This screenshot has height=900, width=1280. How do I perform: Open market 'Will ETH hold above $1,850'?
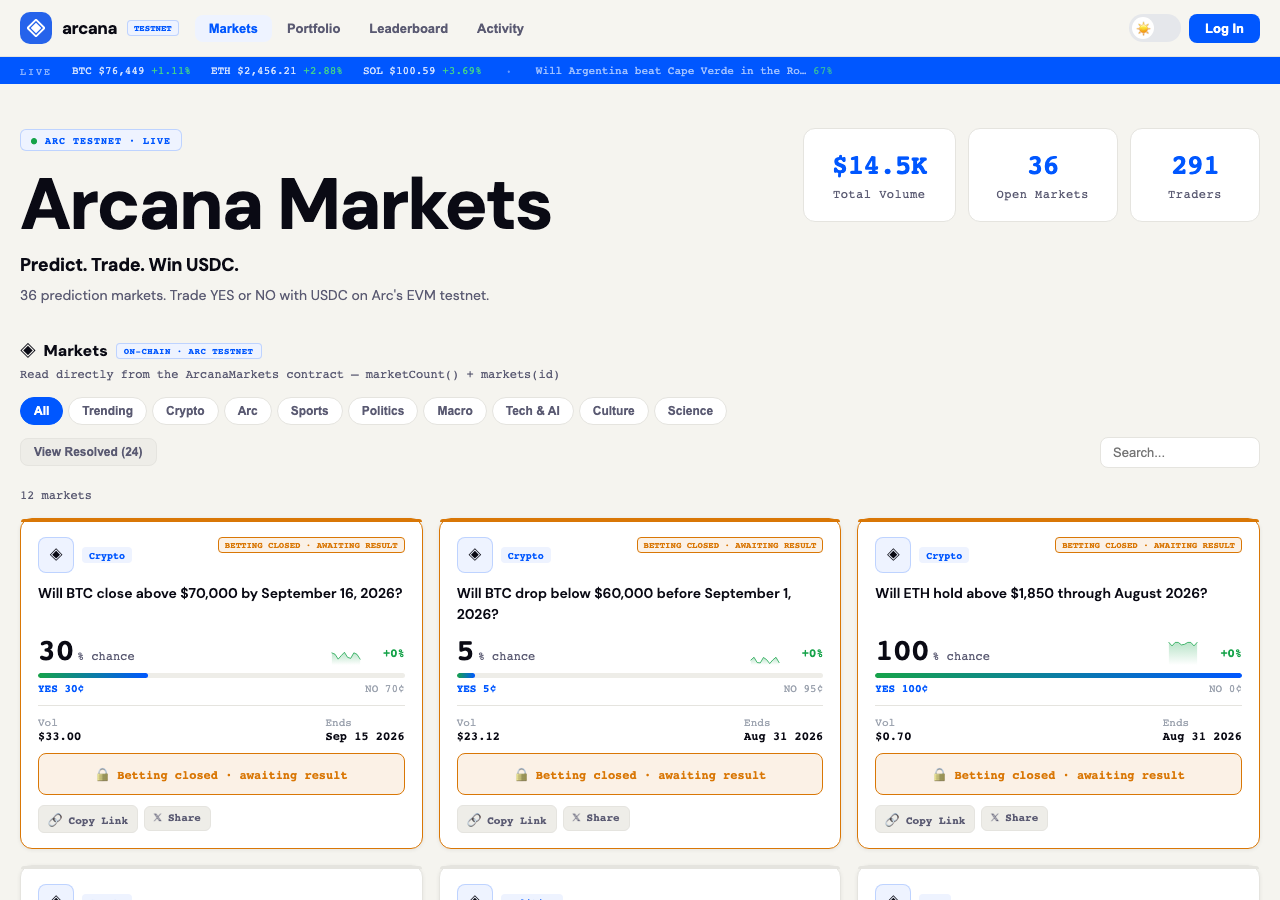(1041, 593)
